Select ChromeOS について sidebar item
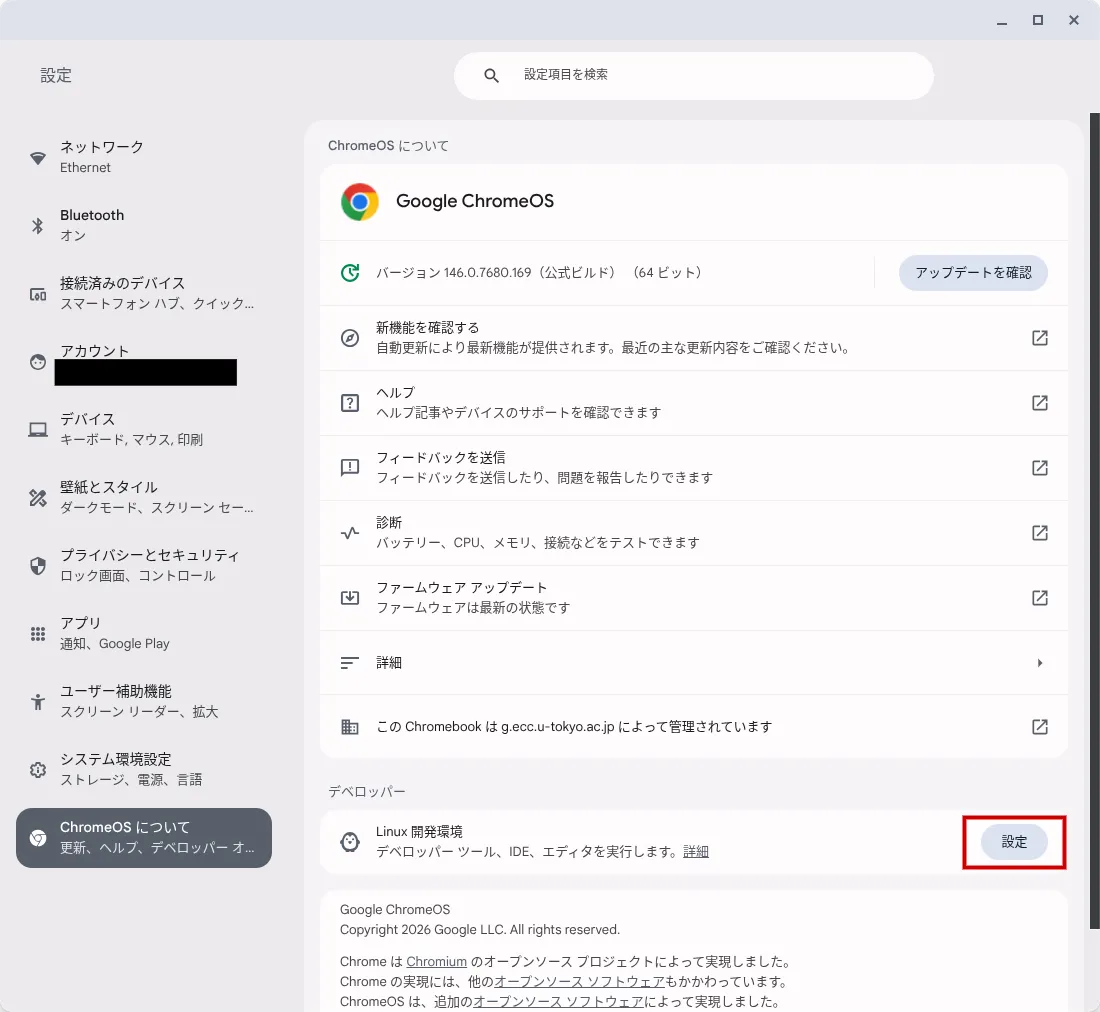This screenshot has height=1012, width=1100. click(144, 837)
